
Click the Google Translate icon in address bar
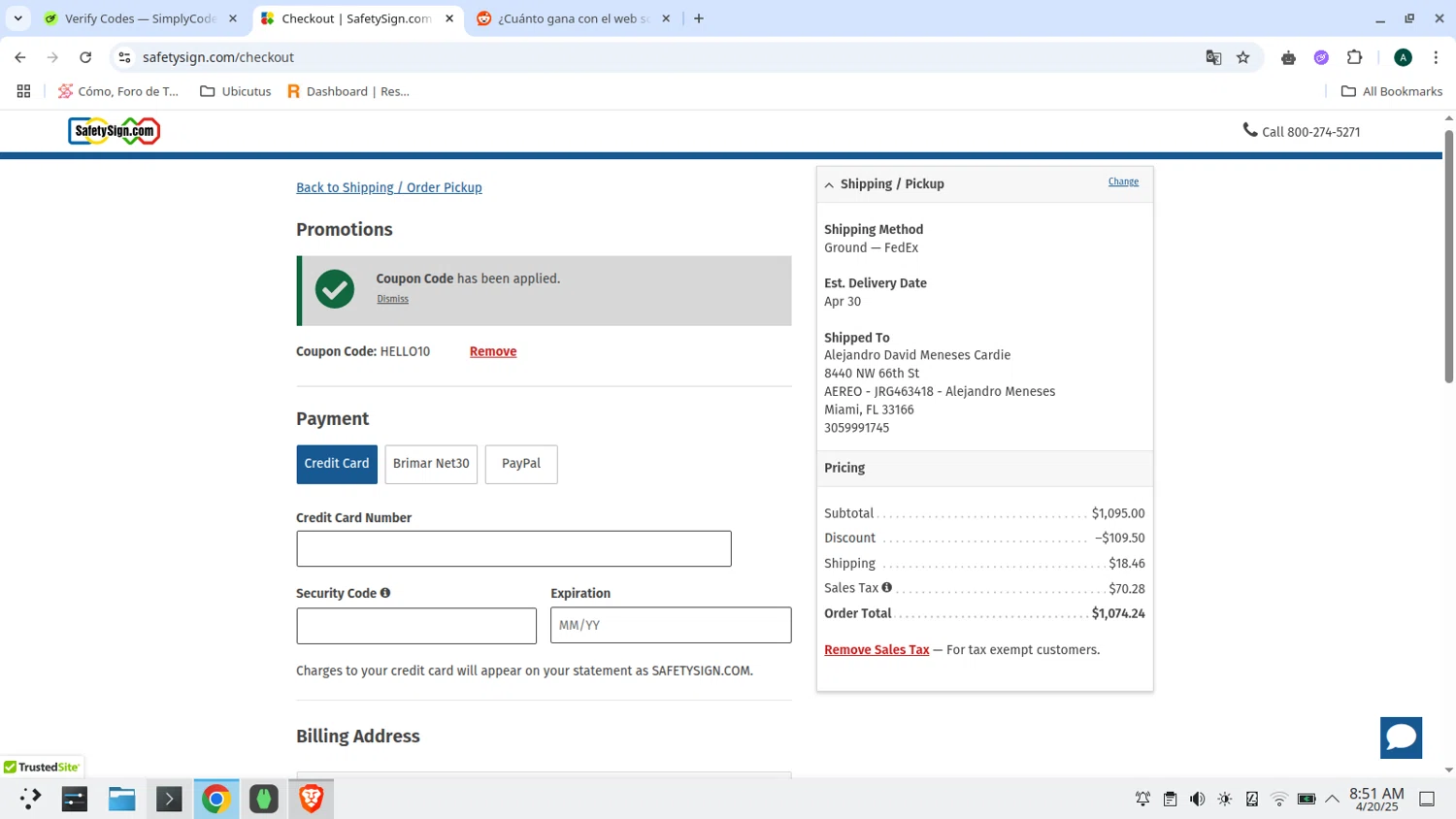[1213, 57]
